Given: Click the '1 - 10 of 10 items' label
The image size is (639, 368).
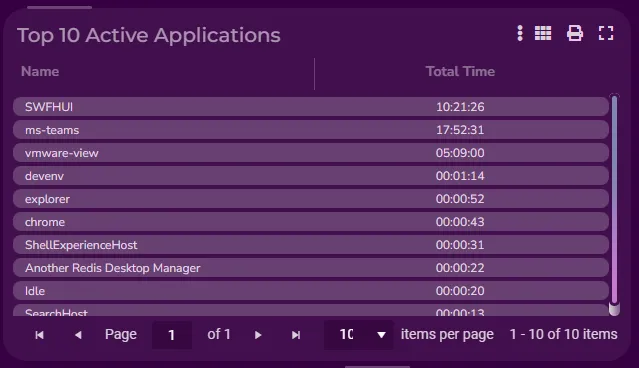Looking at the screenshot, I should click(564, 334).
